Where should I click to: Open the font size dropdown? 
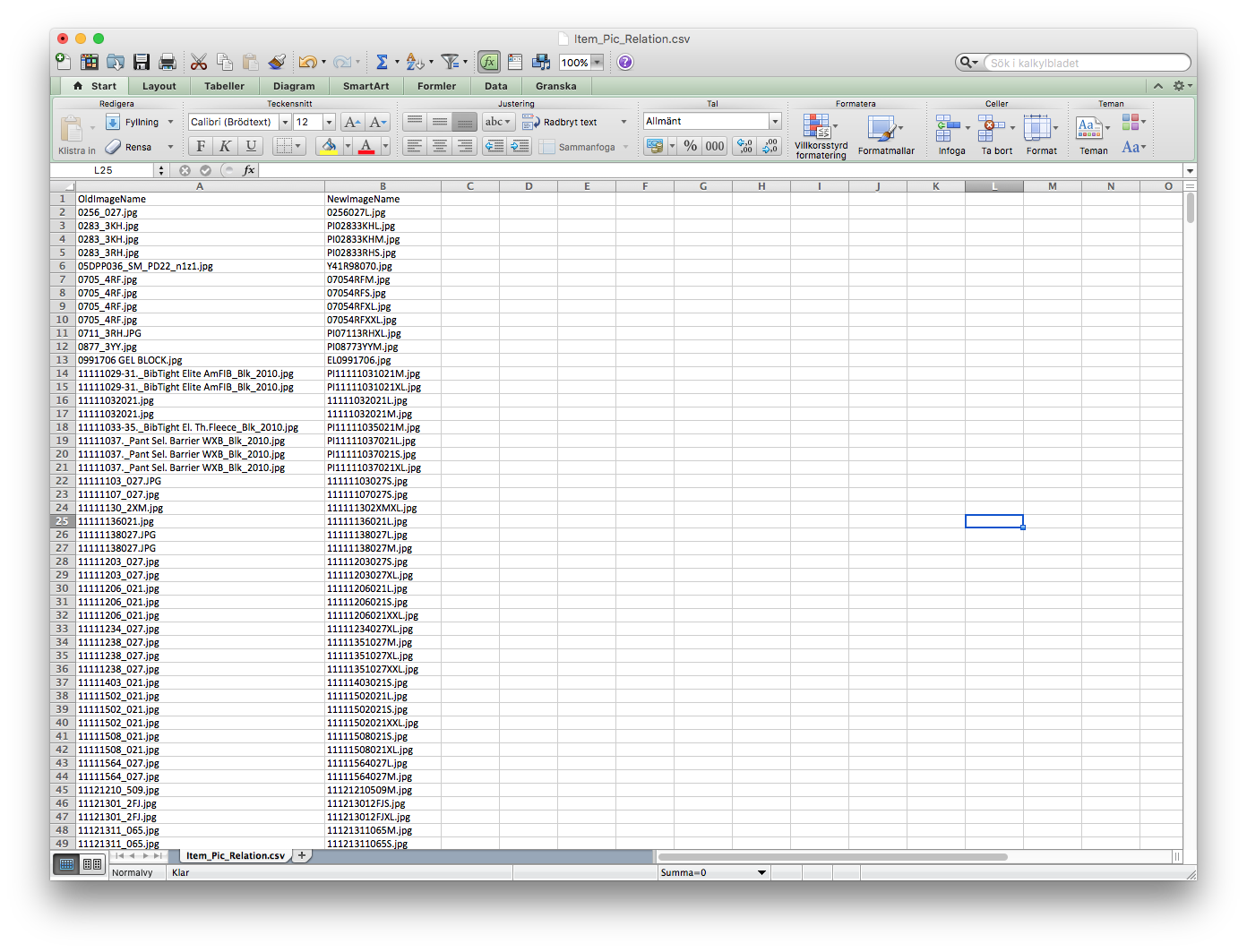pyautogui.click(x=329, y=122)
